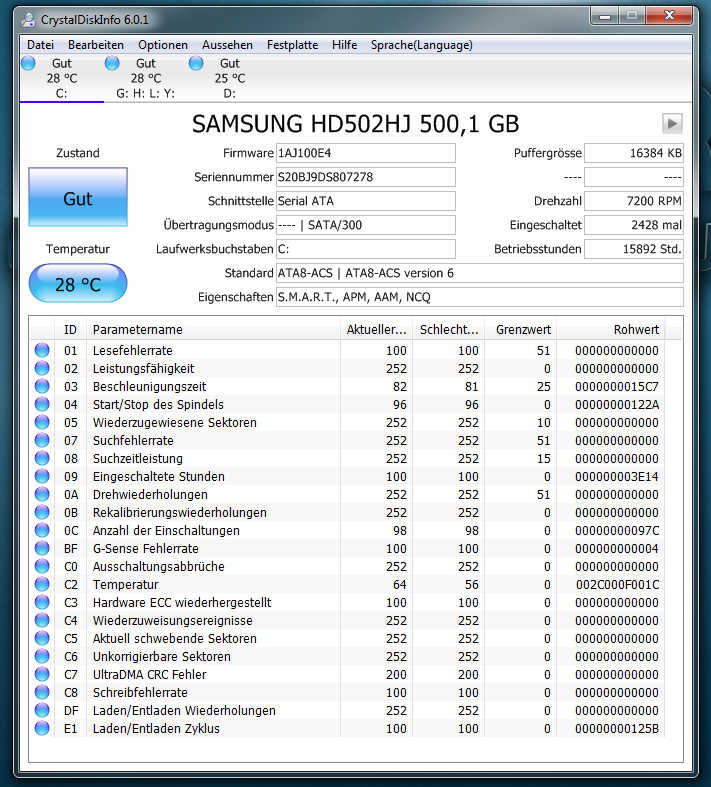Open the Bearbeiten menu
The height and width of the screenshot is (787, 711).
pyautogui.click(x=96, y=45)
